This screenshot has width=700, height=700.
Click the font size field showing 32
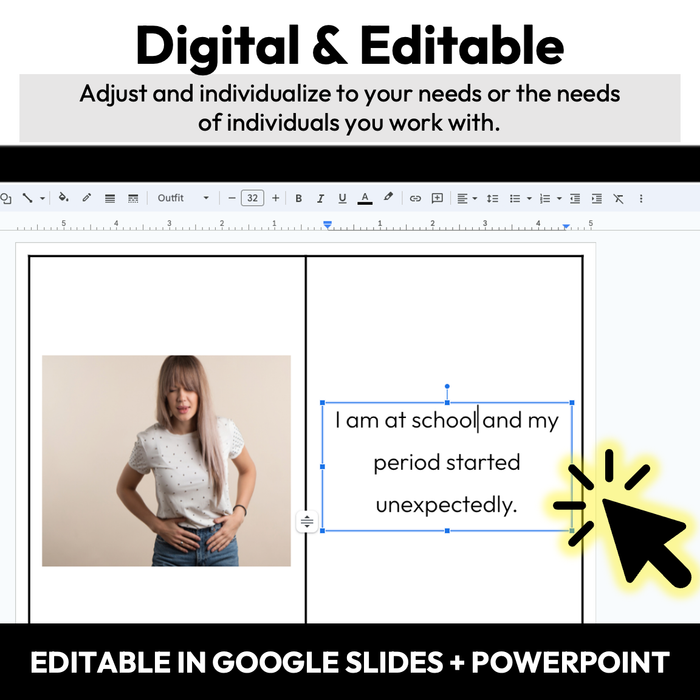pos(253,198)
